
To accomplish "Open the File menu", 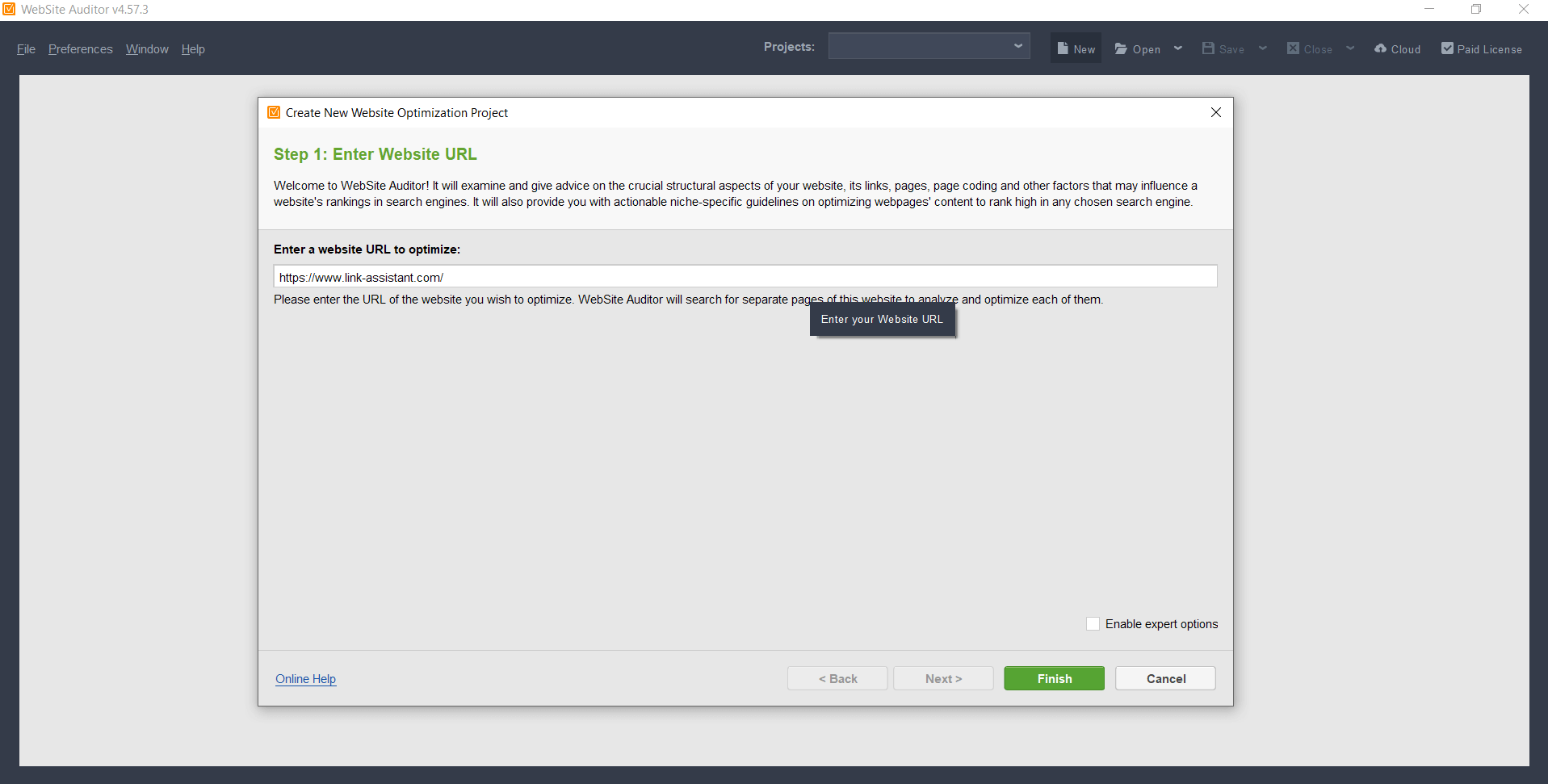I will (x=26, y=49).
